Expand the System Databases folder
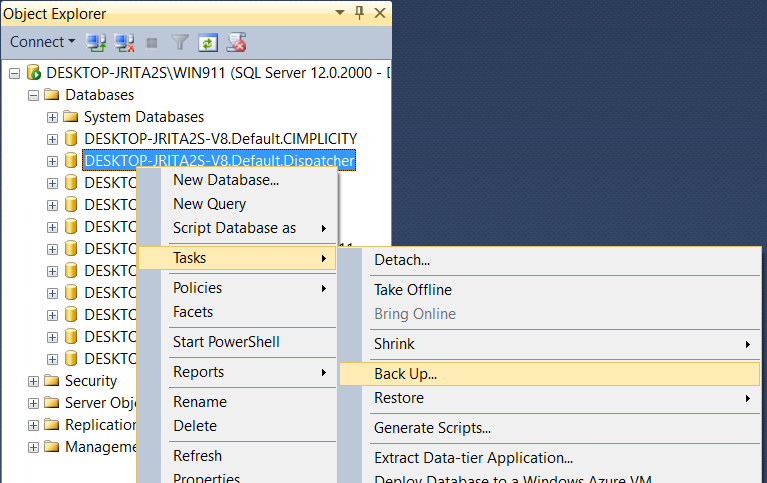The width and height of the screenshot is (767, 483). click(x=52, y=117)
